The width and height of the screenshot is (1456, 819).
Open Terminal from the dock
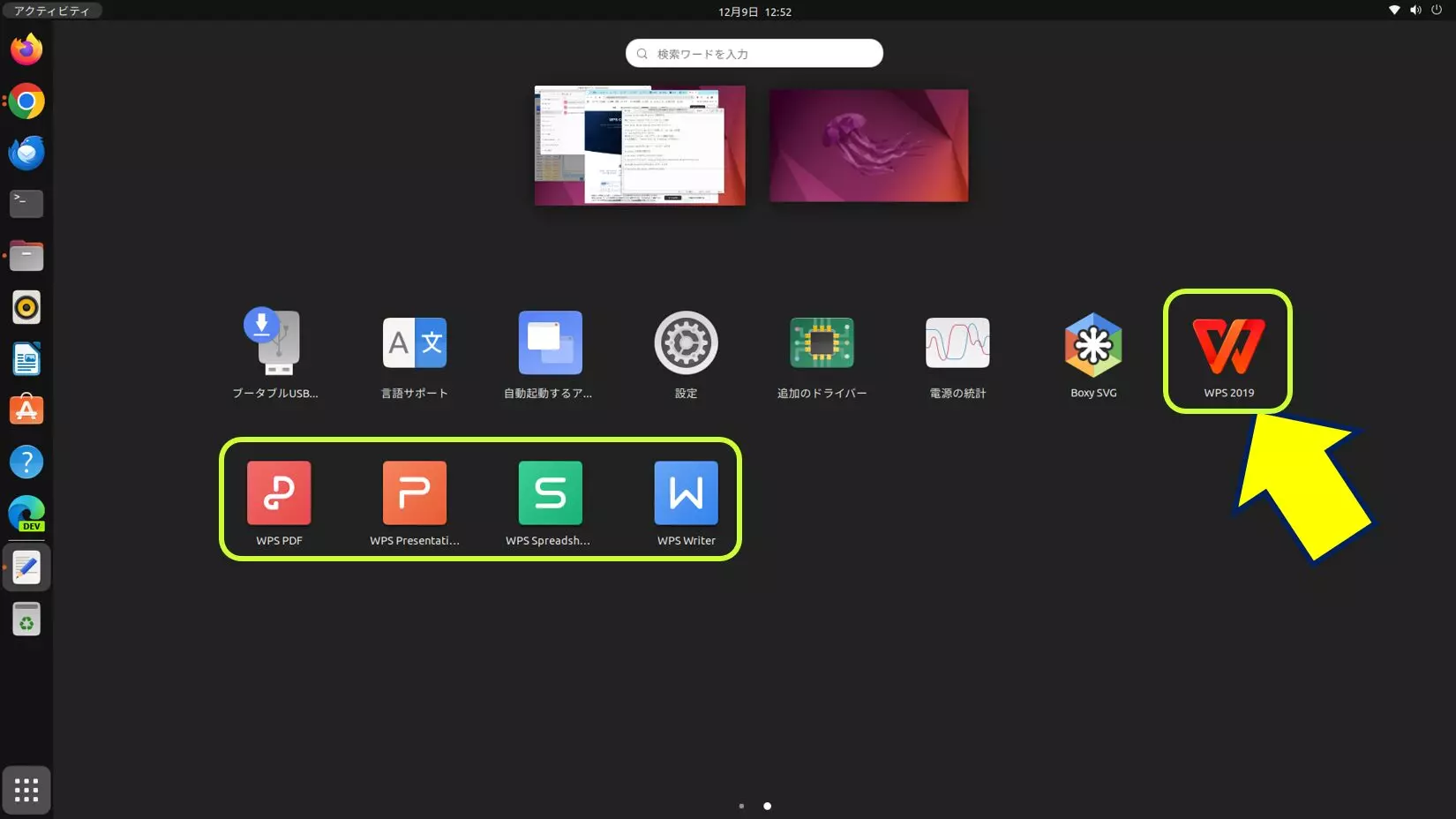tap(26, 204)
